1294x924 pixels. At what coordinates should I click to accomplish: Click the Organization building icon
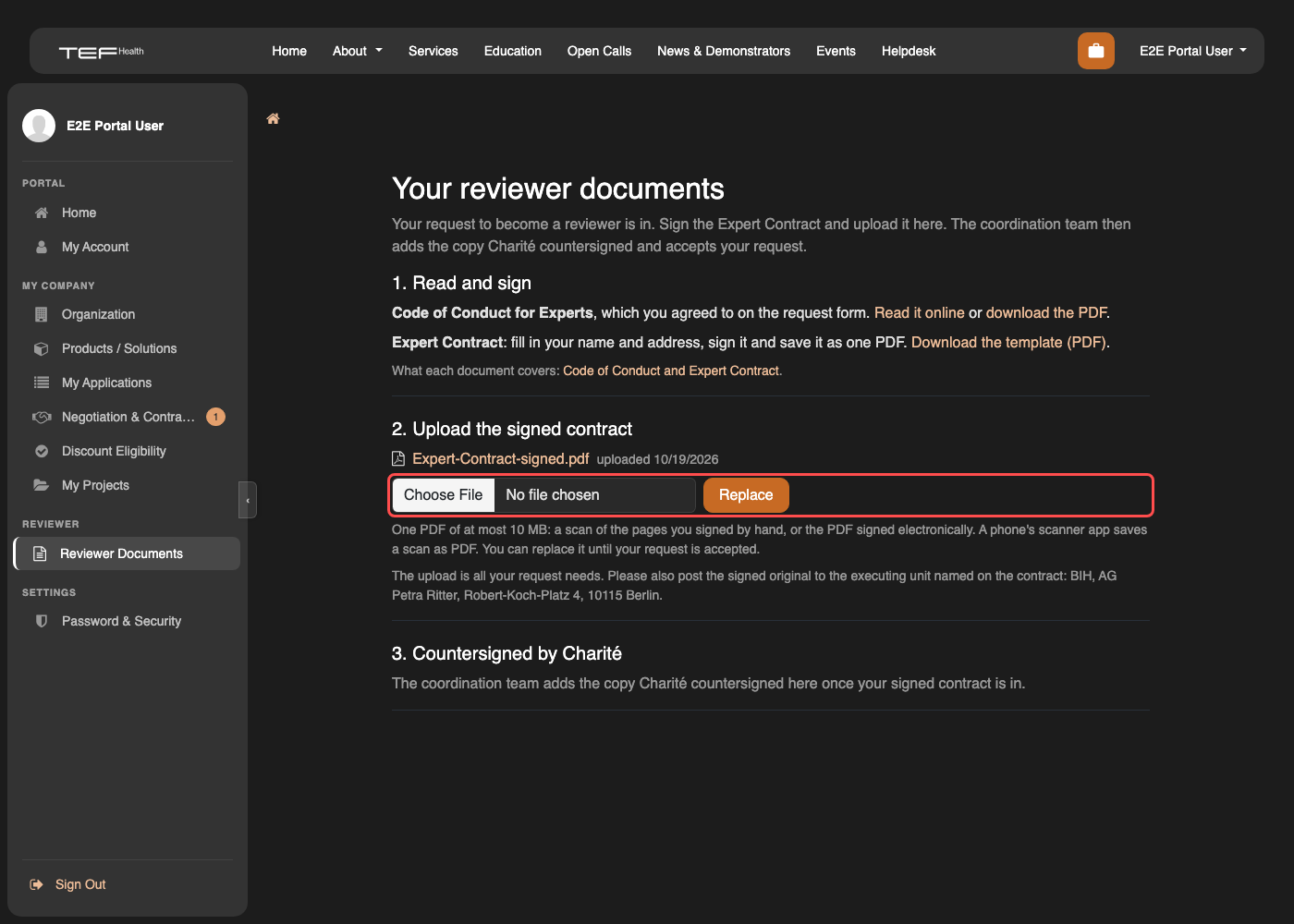(x=42, y=314)
